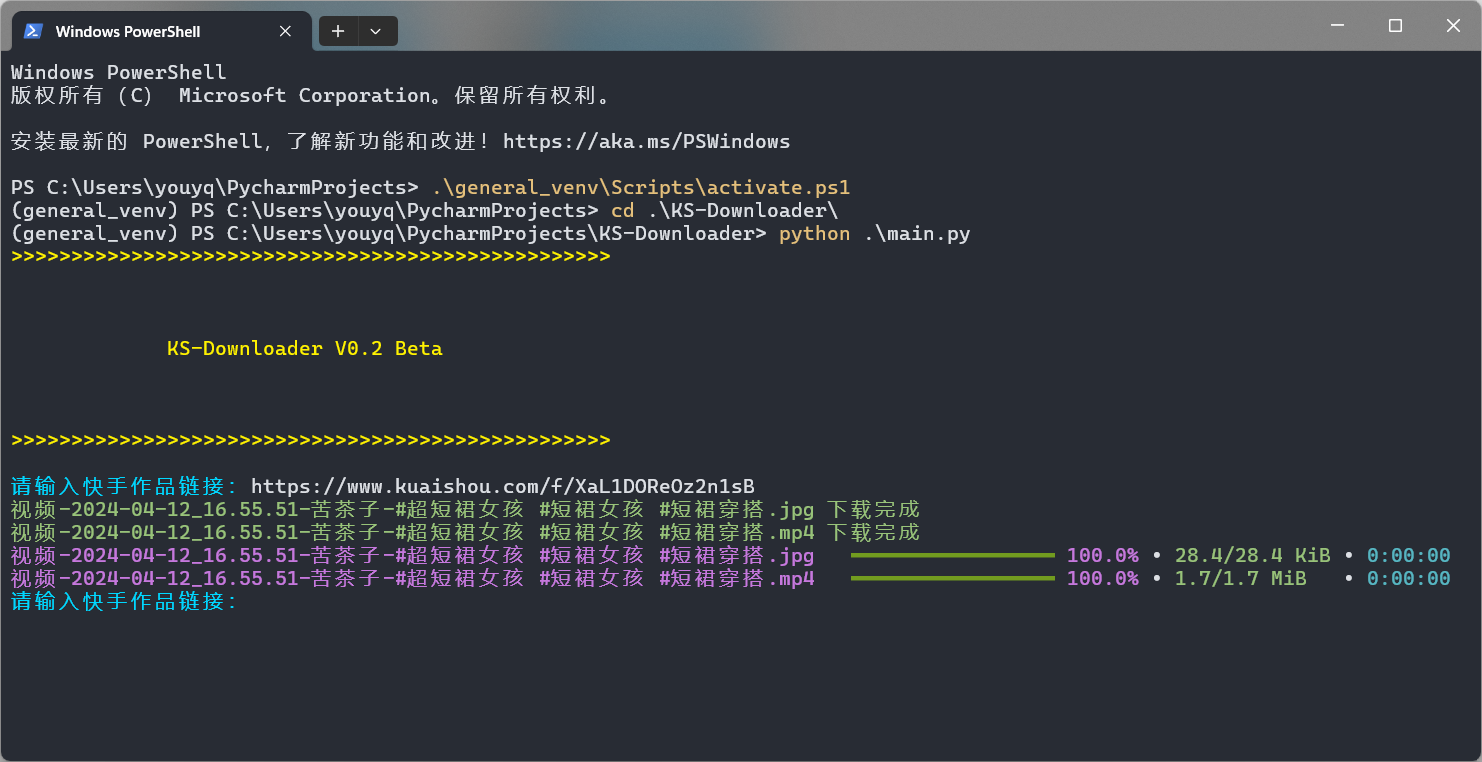Click the kuaishou.com URL in the terminal
The width and height of the screenshot is (1482, 762).
click(502, 487)
